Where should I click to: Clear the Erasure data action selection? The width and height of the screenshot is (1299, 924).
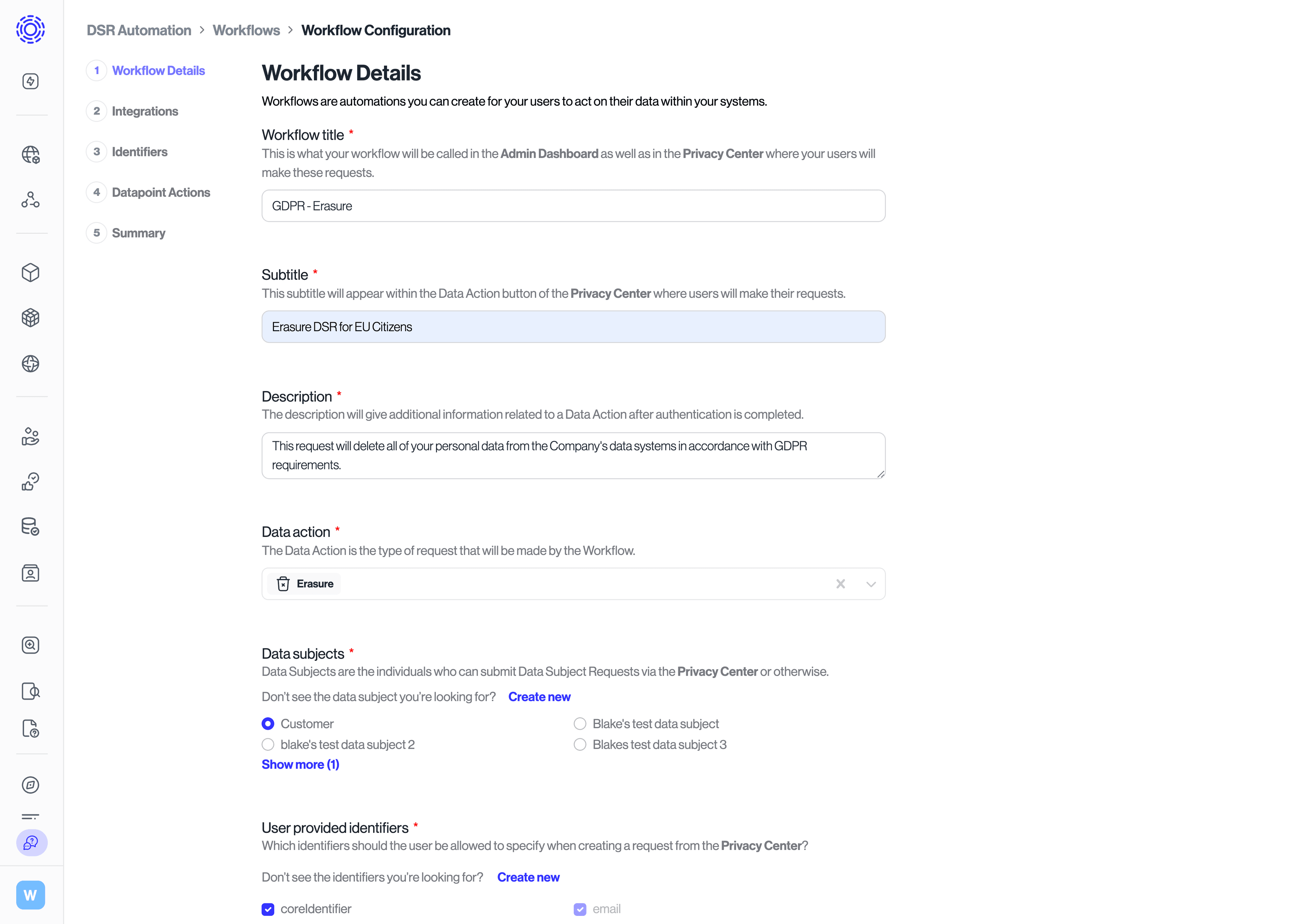pyautogui.click(x=841, y=584)
